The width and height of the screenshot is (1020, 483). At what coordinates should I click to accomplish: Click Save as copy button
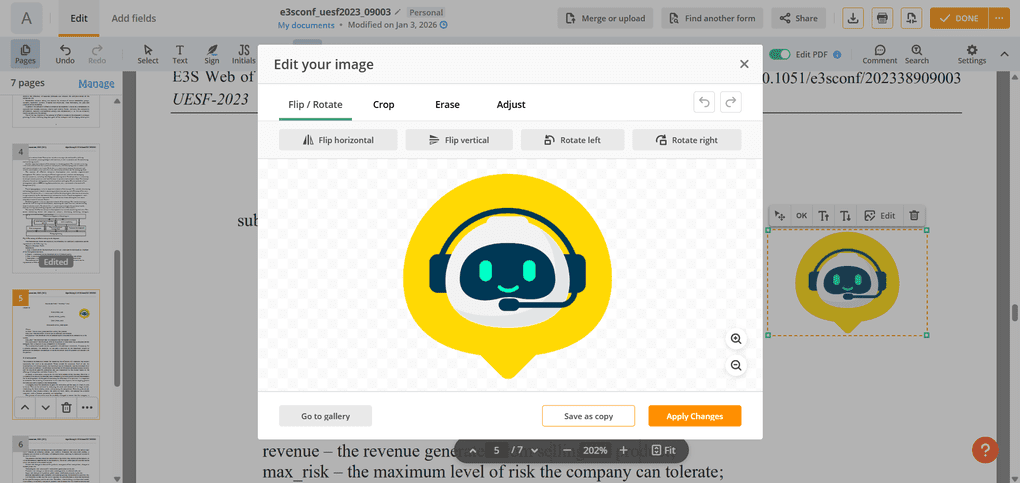tap(588, 416)
